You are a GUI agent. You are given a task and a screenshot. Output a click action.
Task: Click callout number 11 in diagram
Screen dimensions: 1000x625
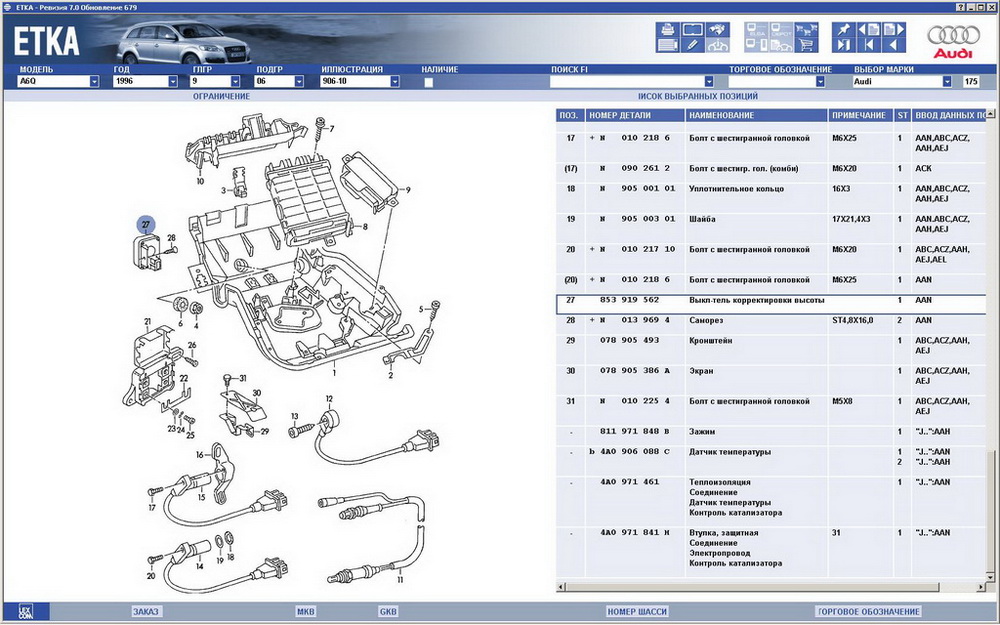(x=400, y=580)
